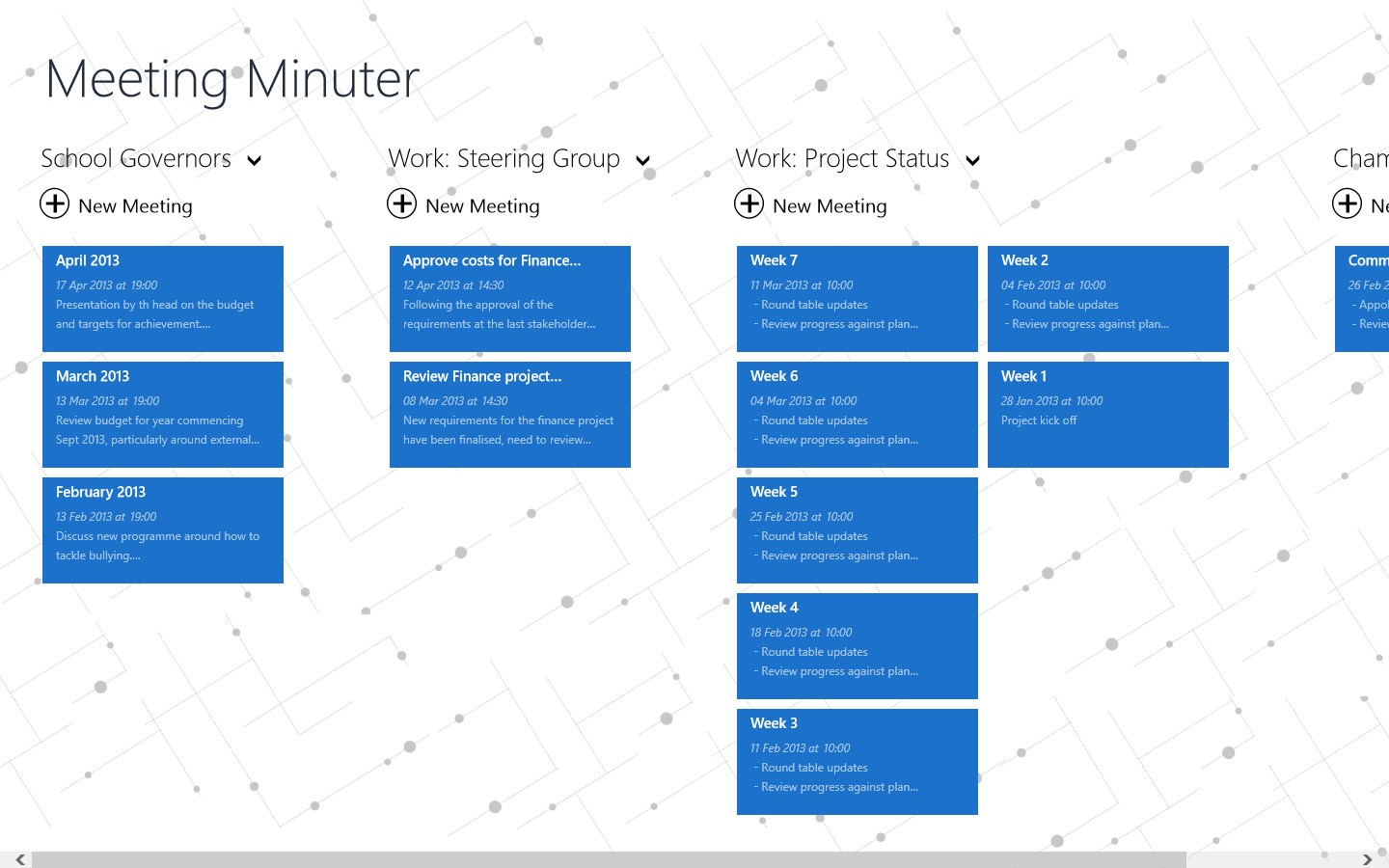The height and width of the screenshot is (868, 1389).
Task: Open the Work: Project Status dropdown chevron
Action: pyautogui.click(x=973, y=161)
